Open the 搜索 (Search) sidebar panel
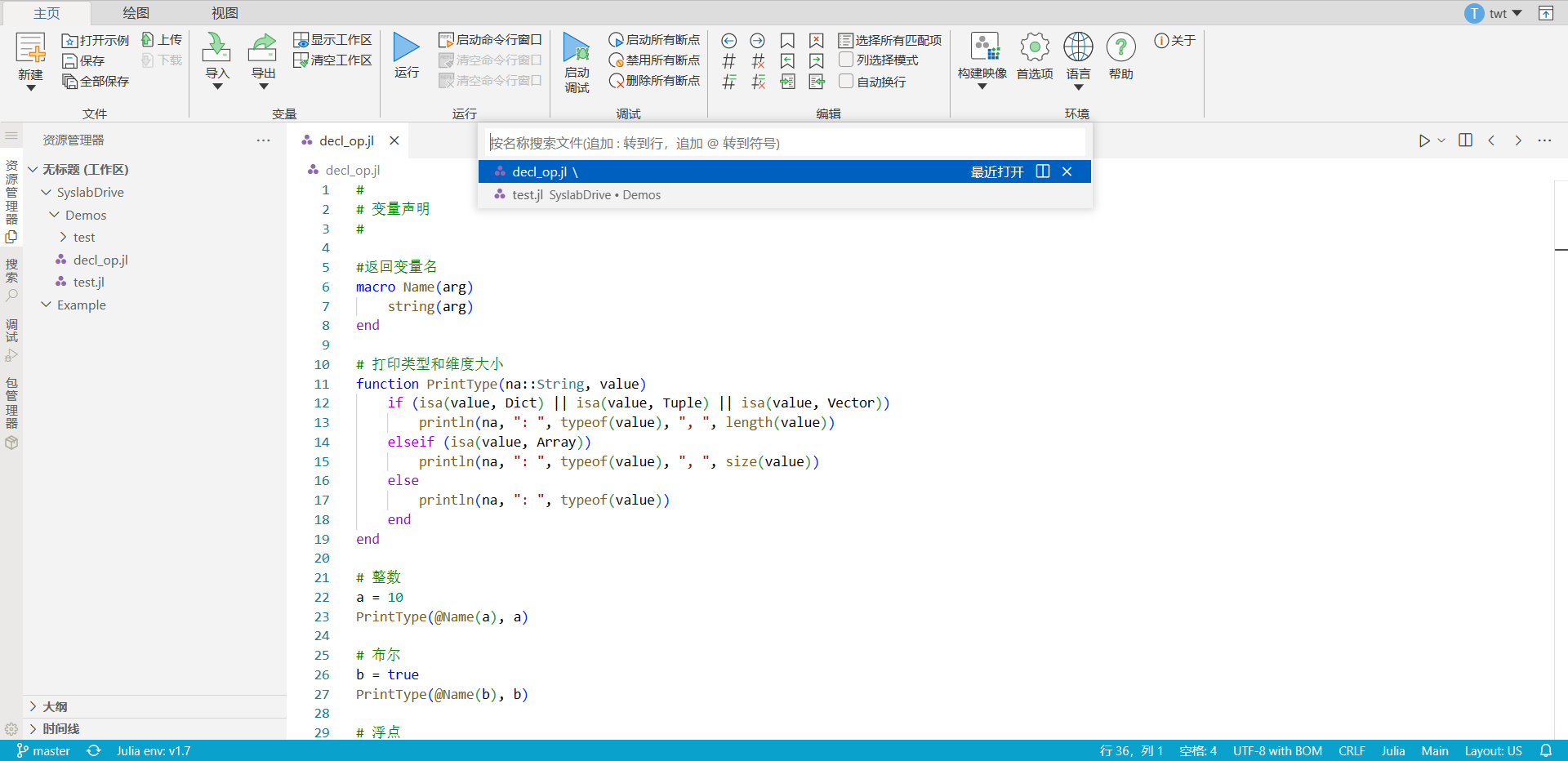Screen dimensions: 1568x761 (11, 280)
